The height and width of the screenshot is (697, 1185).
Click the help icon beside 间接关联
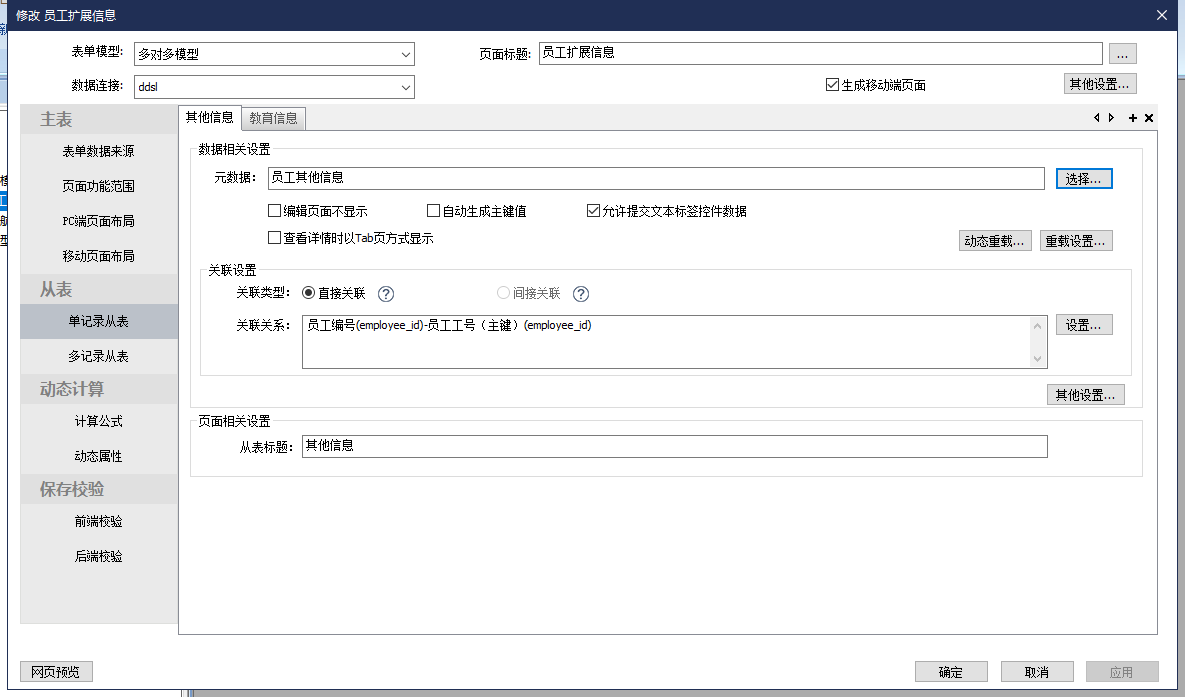point(581,294)
